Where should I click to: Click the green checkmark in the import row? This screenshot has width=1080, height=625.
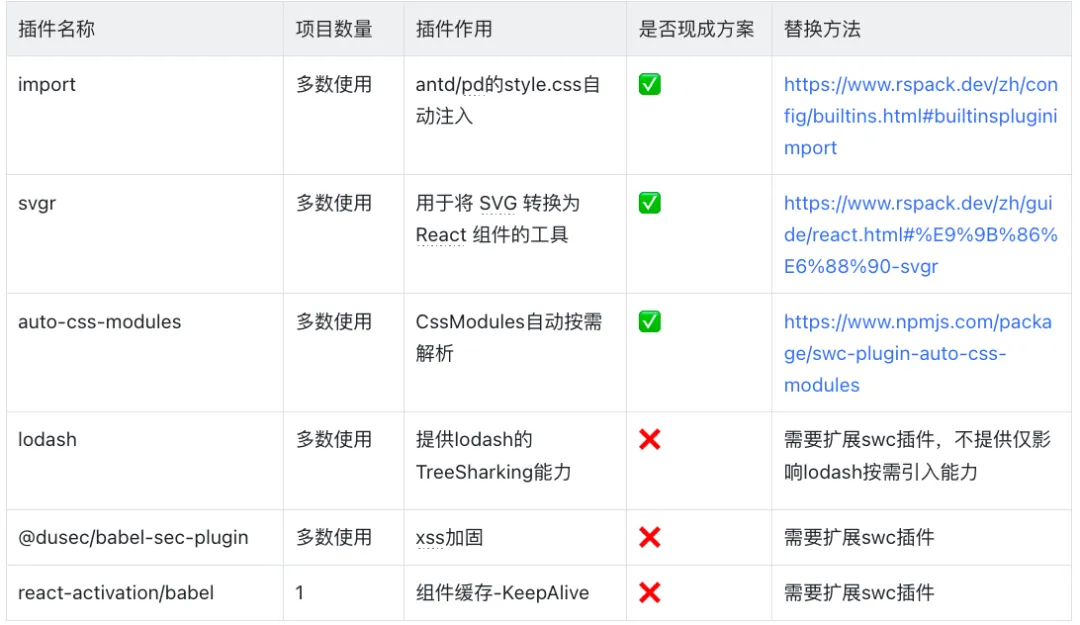coord(649,85)
